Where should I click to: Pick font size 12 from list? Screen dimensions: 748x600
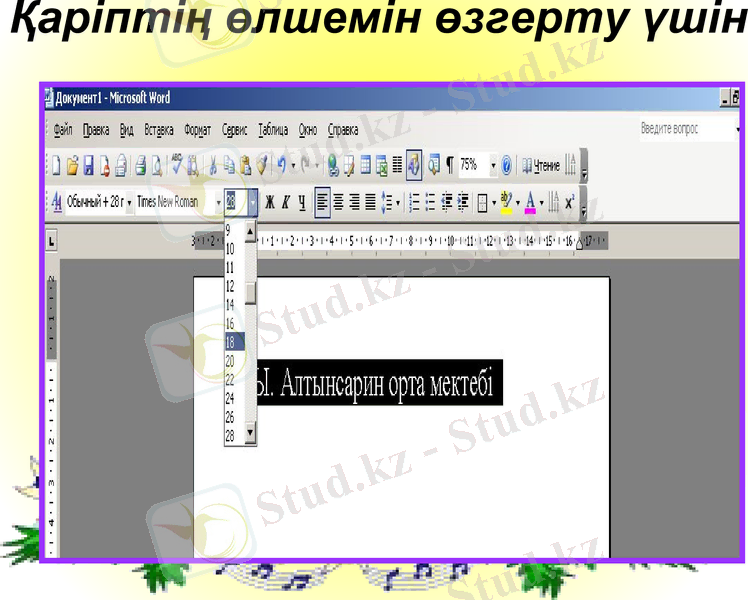(x=235, y=286)
